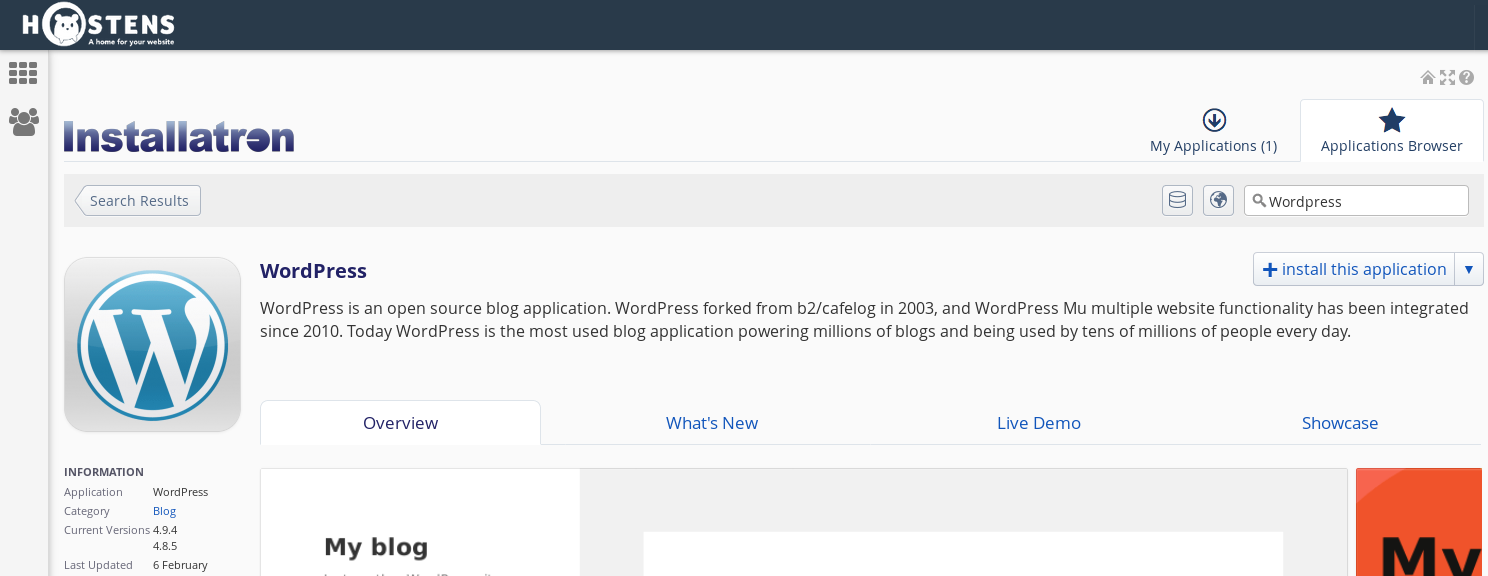
Task: Switch to My Applications (1) tab
Action: 1213,132
